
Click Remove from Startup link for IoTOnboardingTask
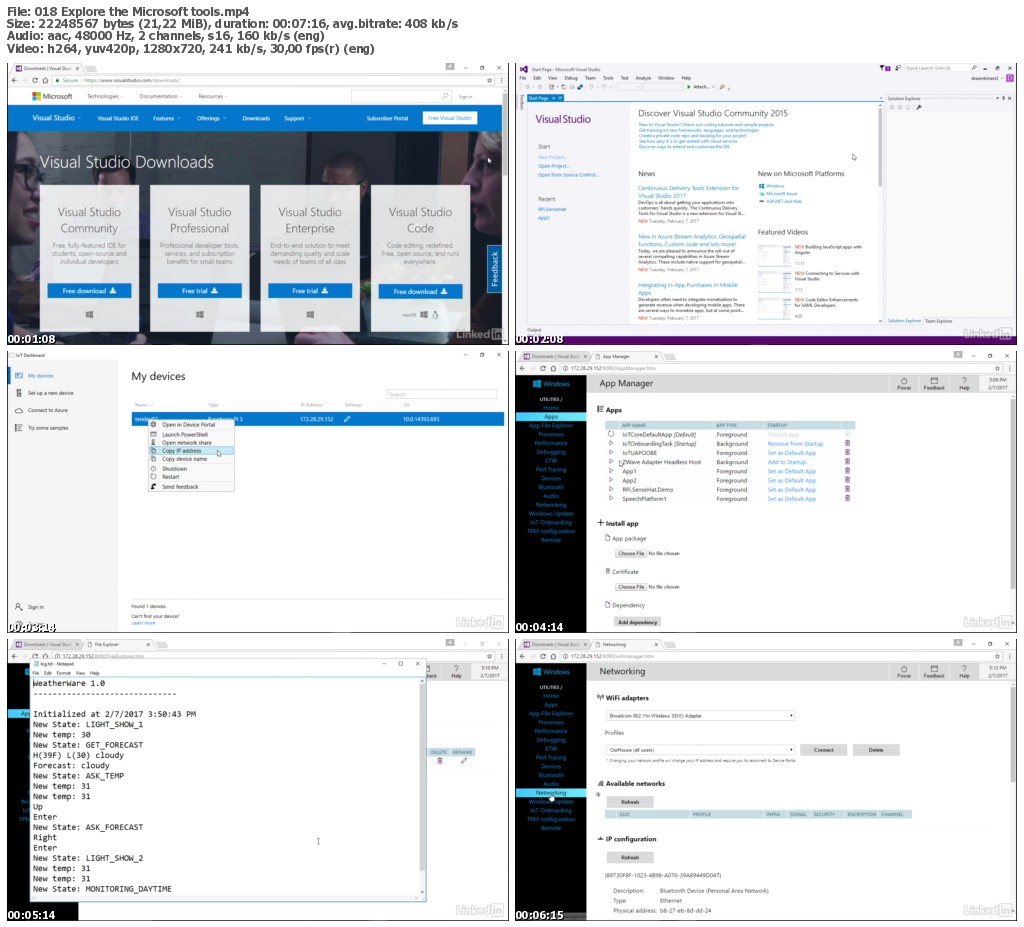tap(795, 444)
